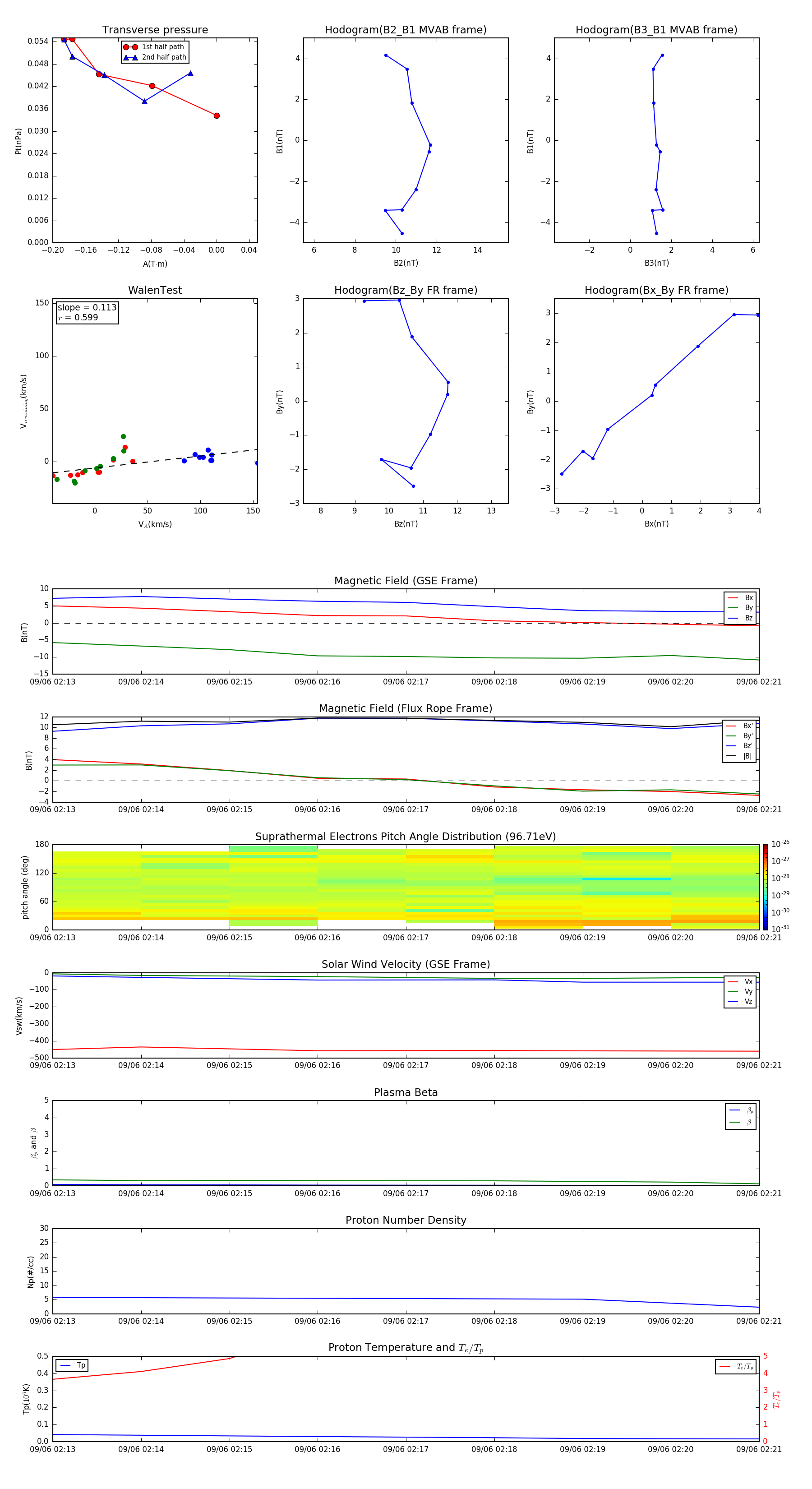Click the 'Tp' legend entry in temperature plot

tap(72, 1365)
